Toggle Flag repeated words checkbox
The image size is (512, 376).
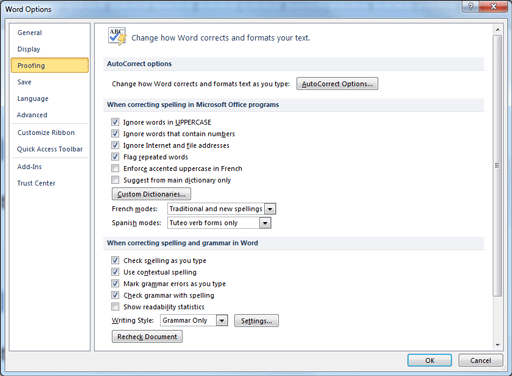[x=115, y=157]
